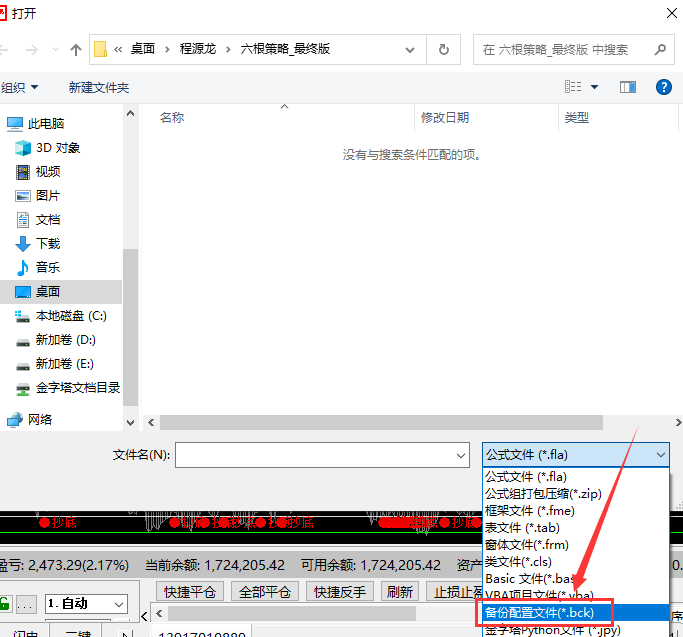Click 新建文件夹 button
Image resolution: width=683 pixels, height=637 pixels.
click(98, 88)
